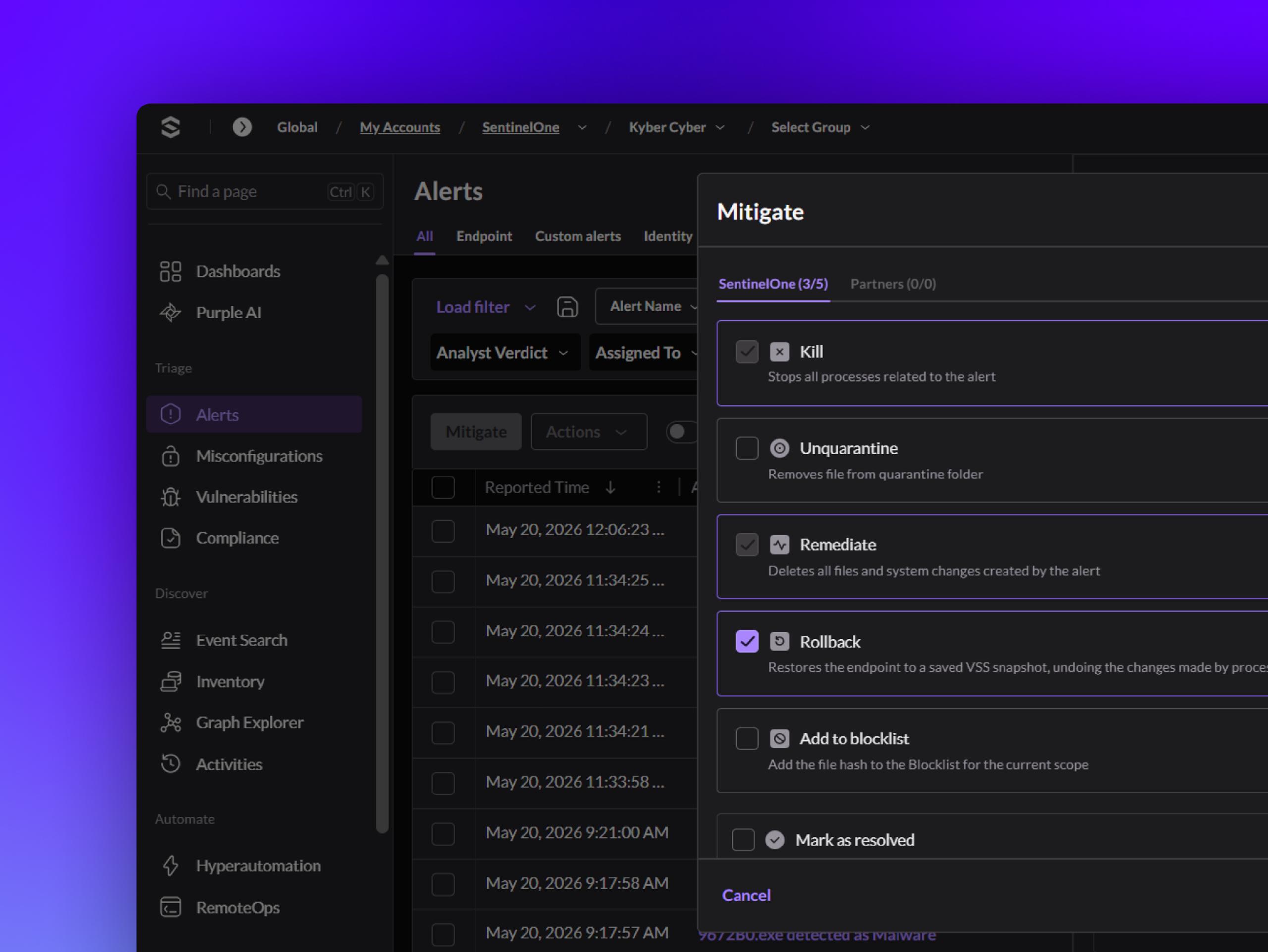This screenshot has width=1268, height=952.
Task: Toggle the switch next to Actions
Action: point(682,431)
